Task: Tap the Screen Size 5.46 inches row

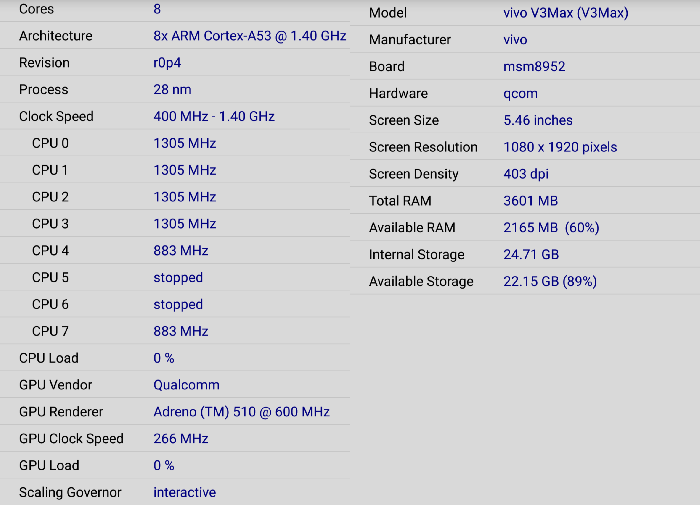Action: click(525, 120)
